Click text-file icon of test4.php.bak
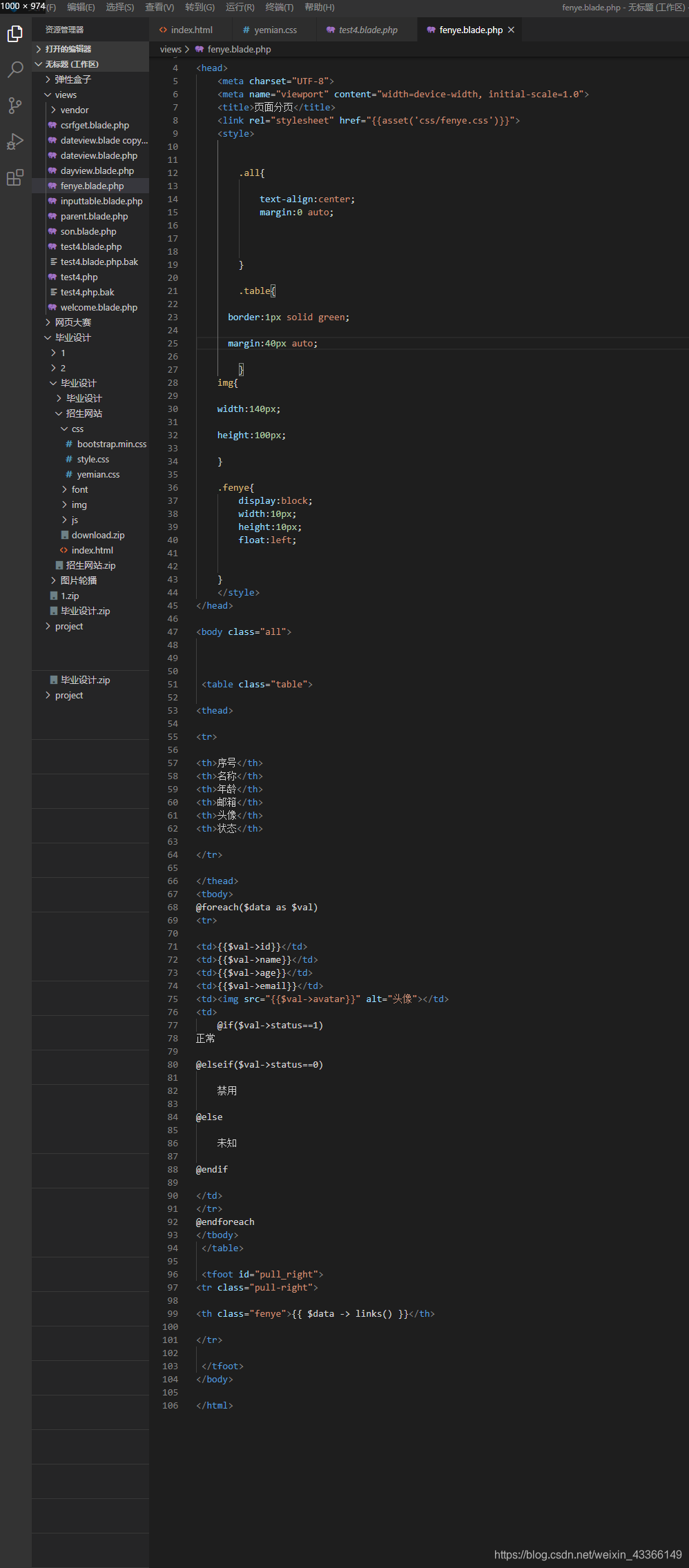The image size is (689, 1568). [53, 292]
